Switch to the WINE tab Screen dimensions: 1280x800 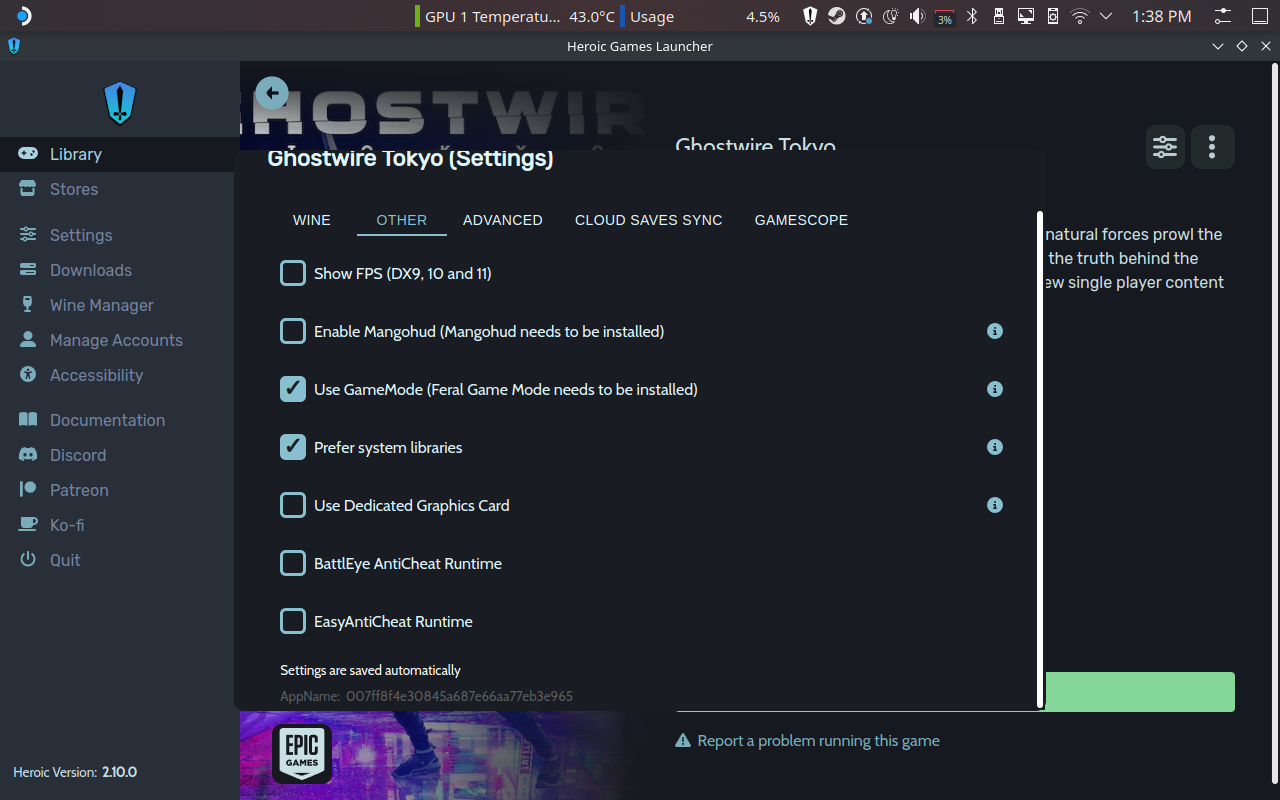(312, 220)
